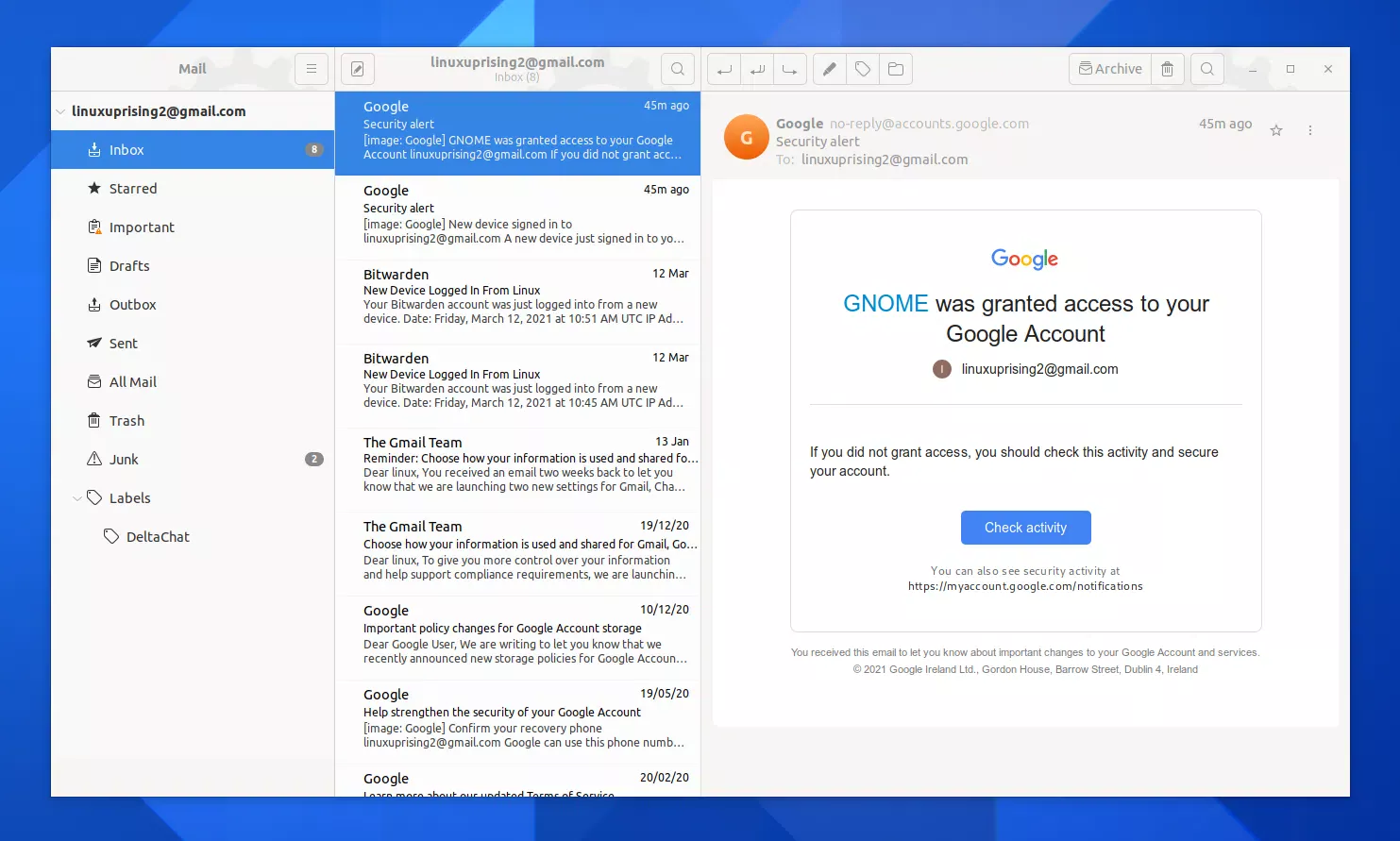Image resolution: width=1400 pixels, height=841 pixels.
Task: Open the conversation list search icon
Action: point(677,68)
